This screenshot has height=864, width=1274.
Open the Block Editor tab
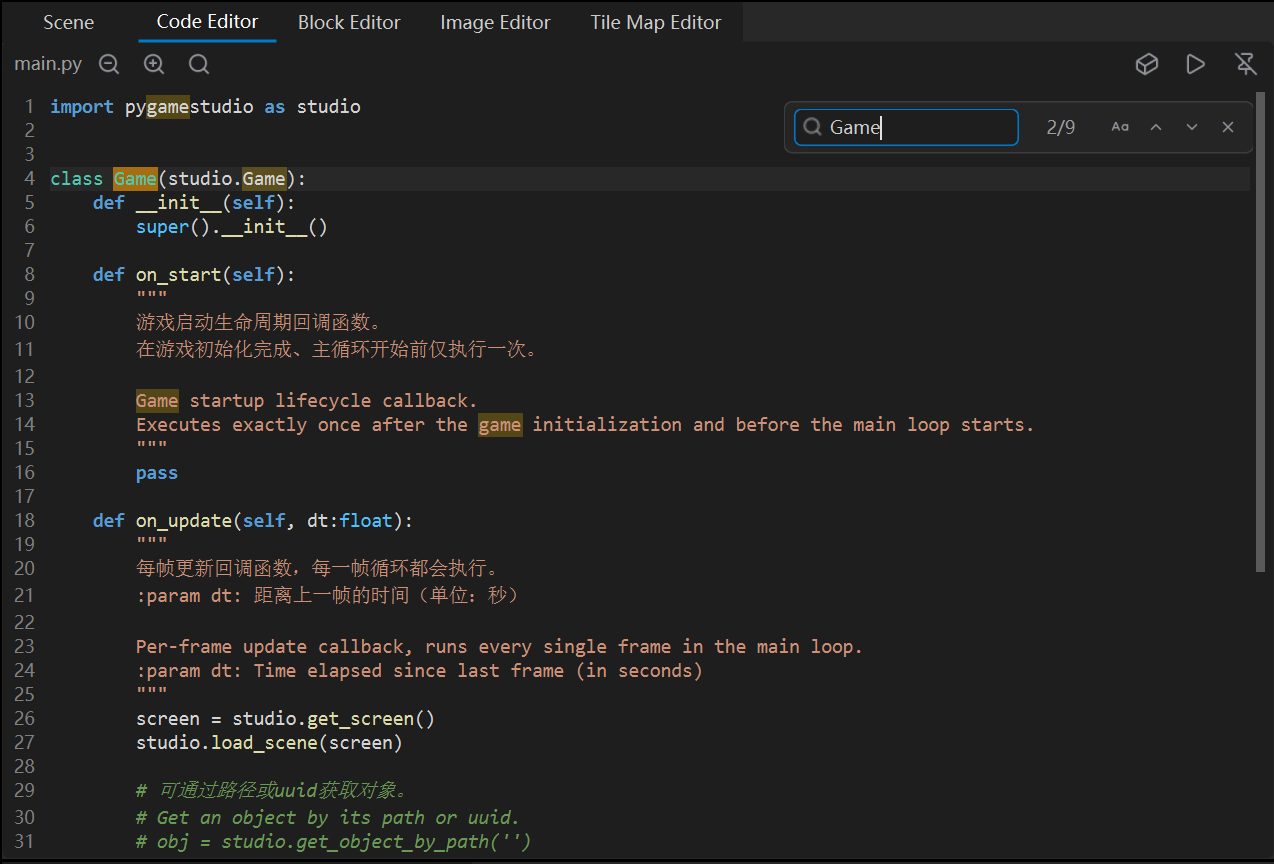point(349,22)
